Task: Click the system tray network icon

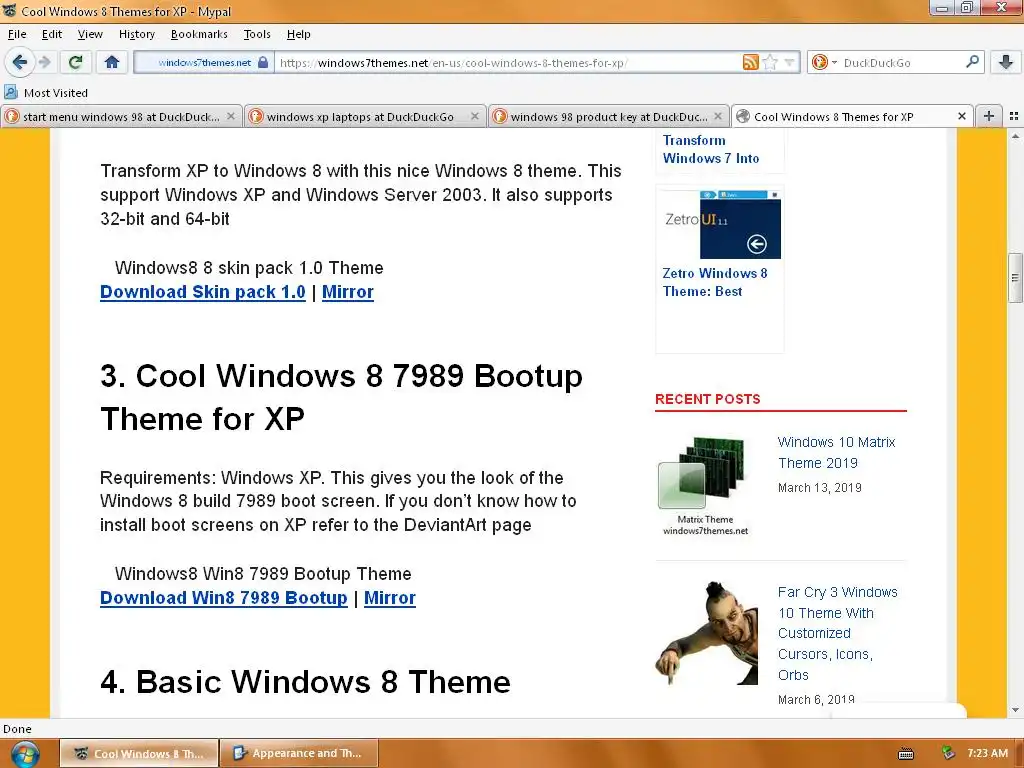Action: pos(948,753)
